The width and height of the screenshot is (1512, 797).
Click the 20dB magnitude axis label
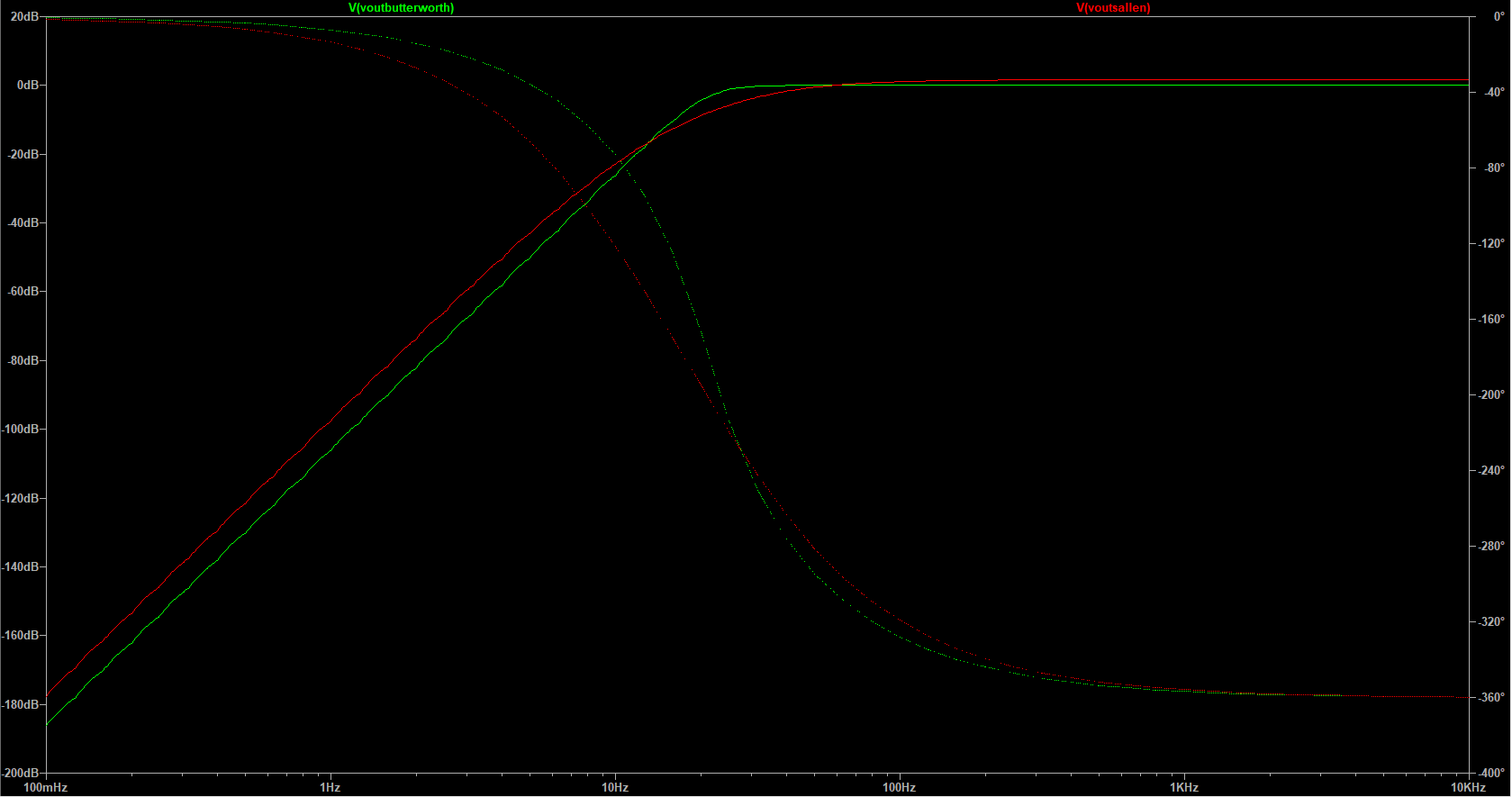pos(24,16)
